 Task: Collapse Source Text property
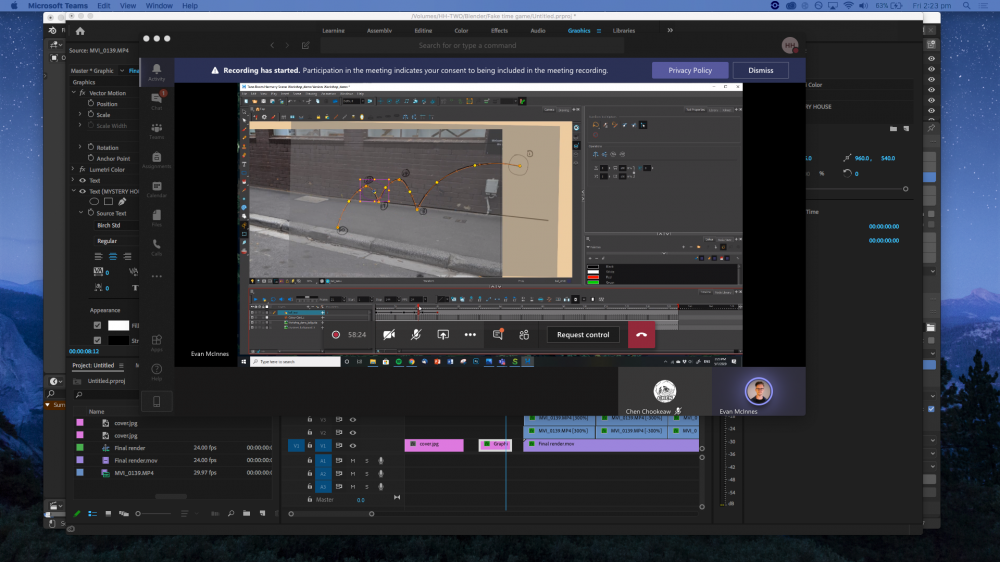[x=81, y=212]
